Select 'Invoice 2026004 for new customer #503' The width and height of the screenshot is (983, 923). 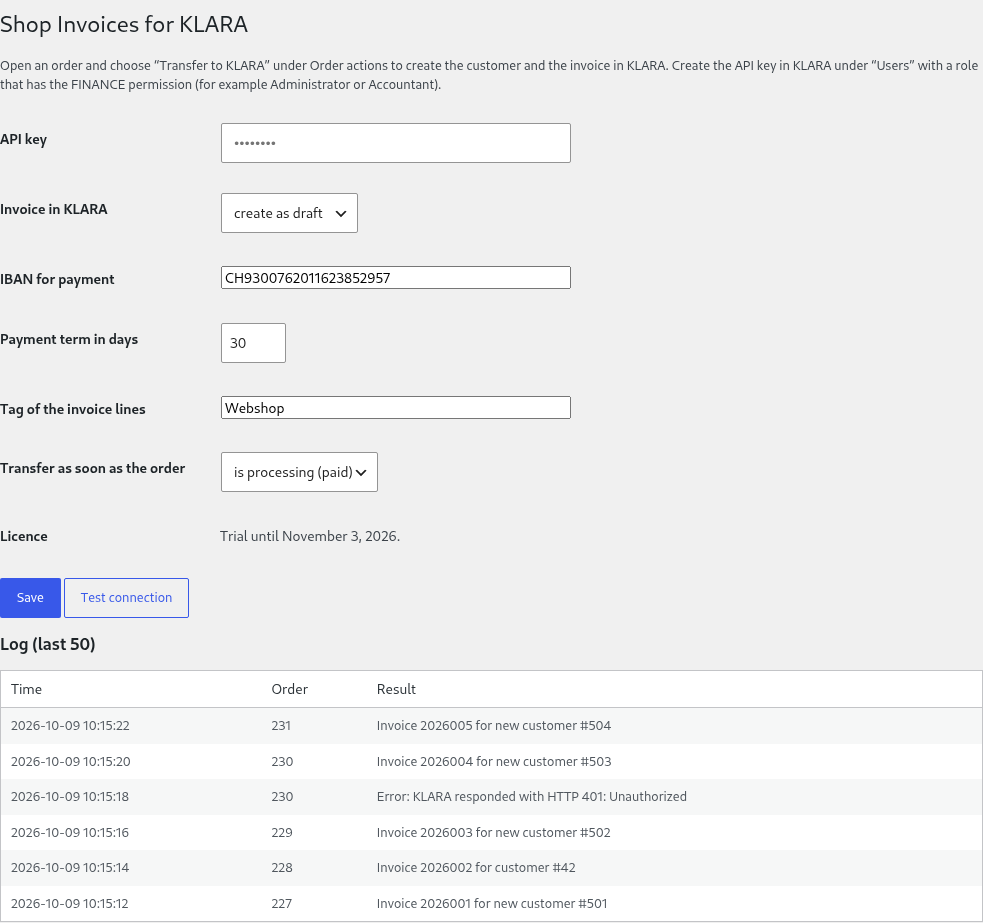[x=494, y=761]
